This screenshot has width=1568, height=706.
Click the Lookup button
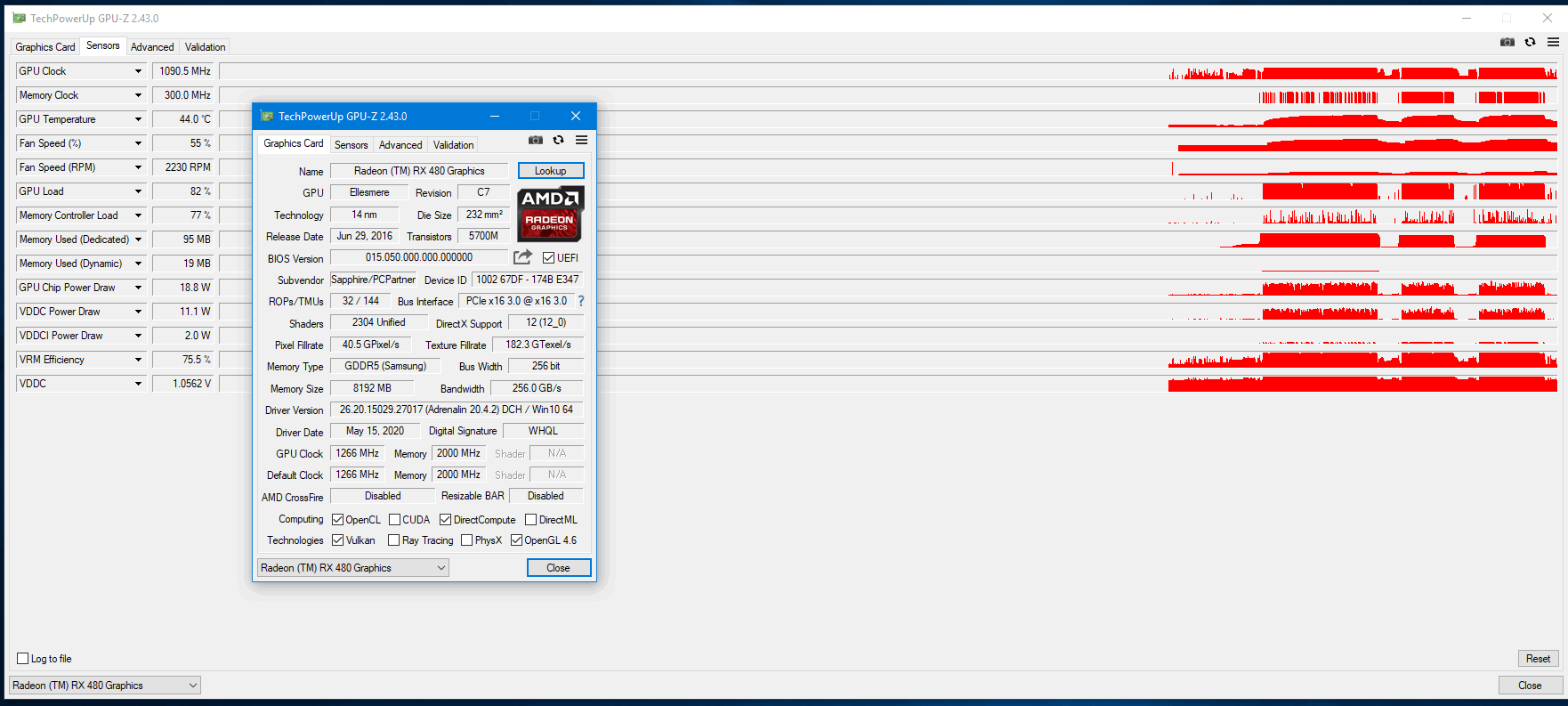(550, 171)
